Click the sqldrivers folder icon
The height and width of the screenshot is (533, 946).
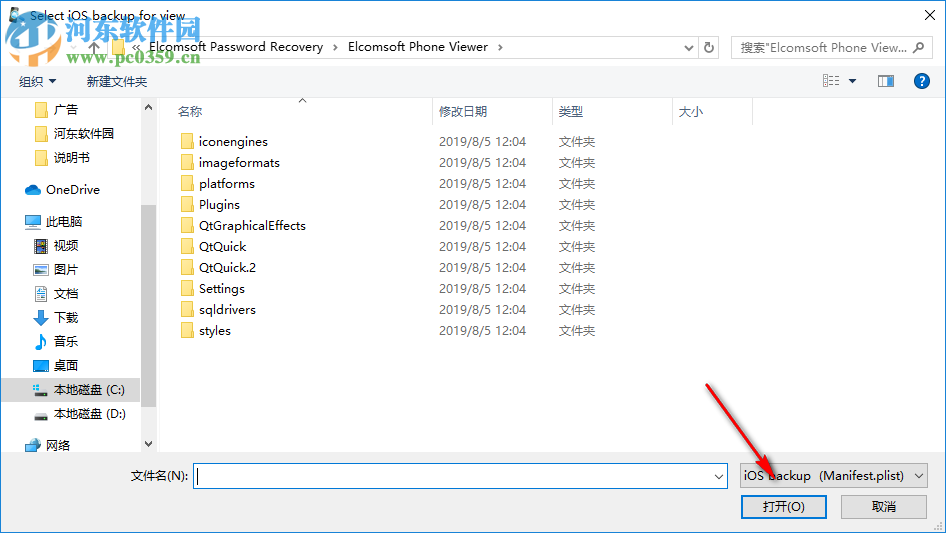(x=187, y=310)
